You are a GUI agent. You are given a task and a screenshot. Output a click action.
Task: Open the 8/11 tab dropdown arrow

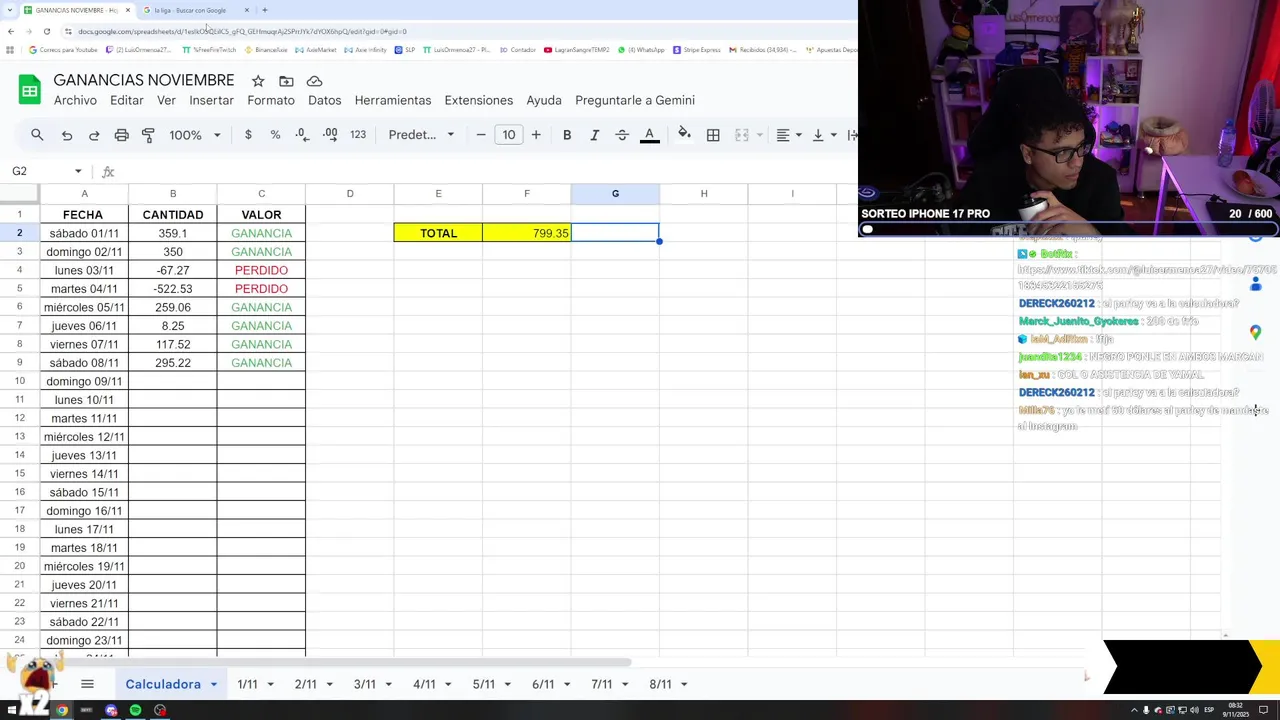coord(684,684)
